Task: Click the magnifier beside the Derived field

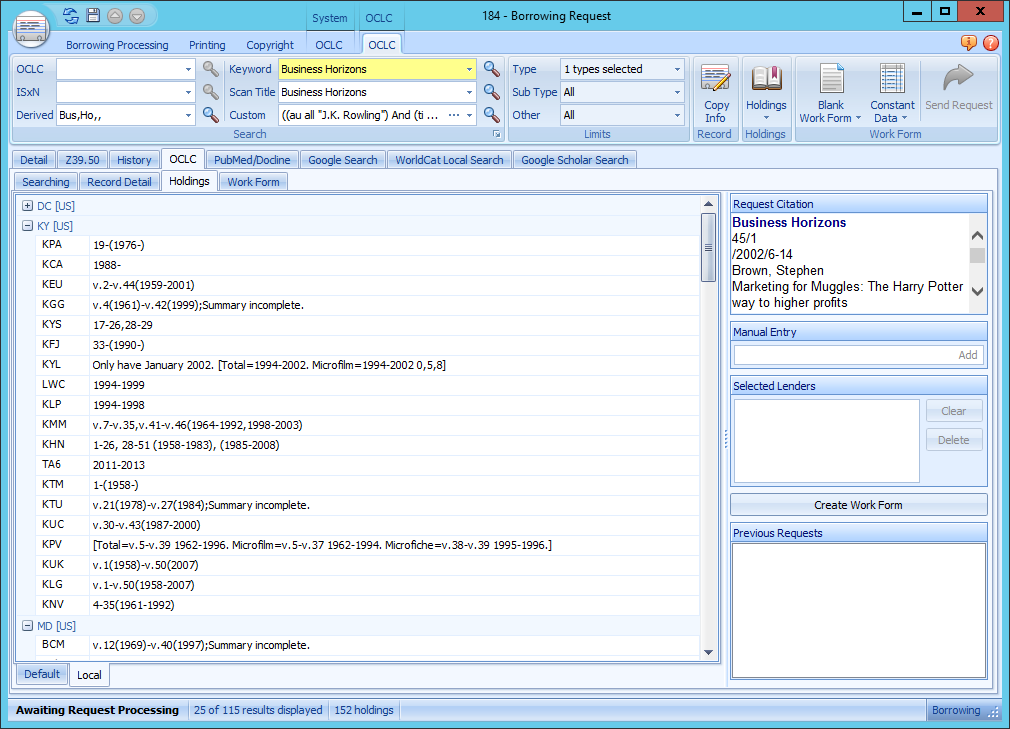Action: pyautogui.click(x=209, y=114)
